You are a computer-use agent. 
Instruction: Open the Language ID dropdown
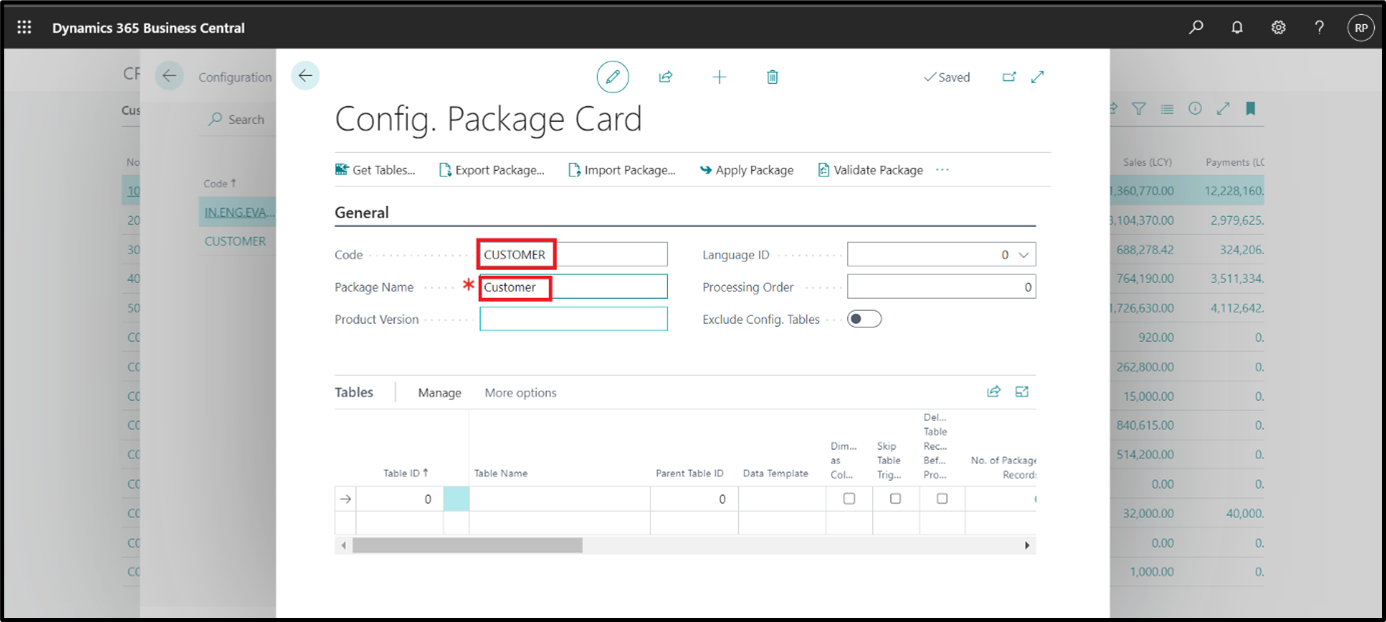coord(1023,255)
